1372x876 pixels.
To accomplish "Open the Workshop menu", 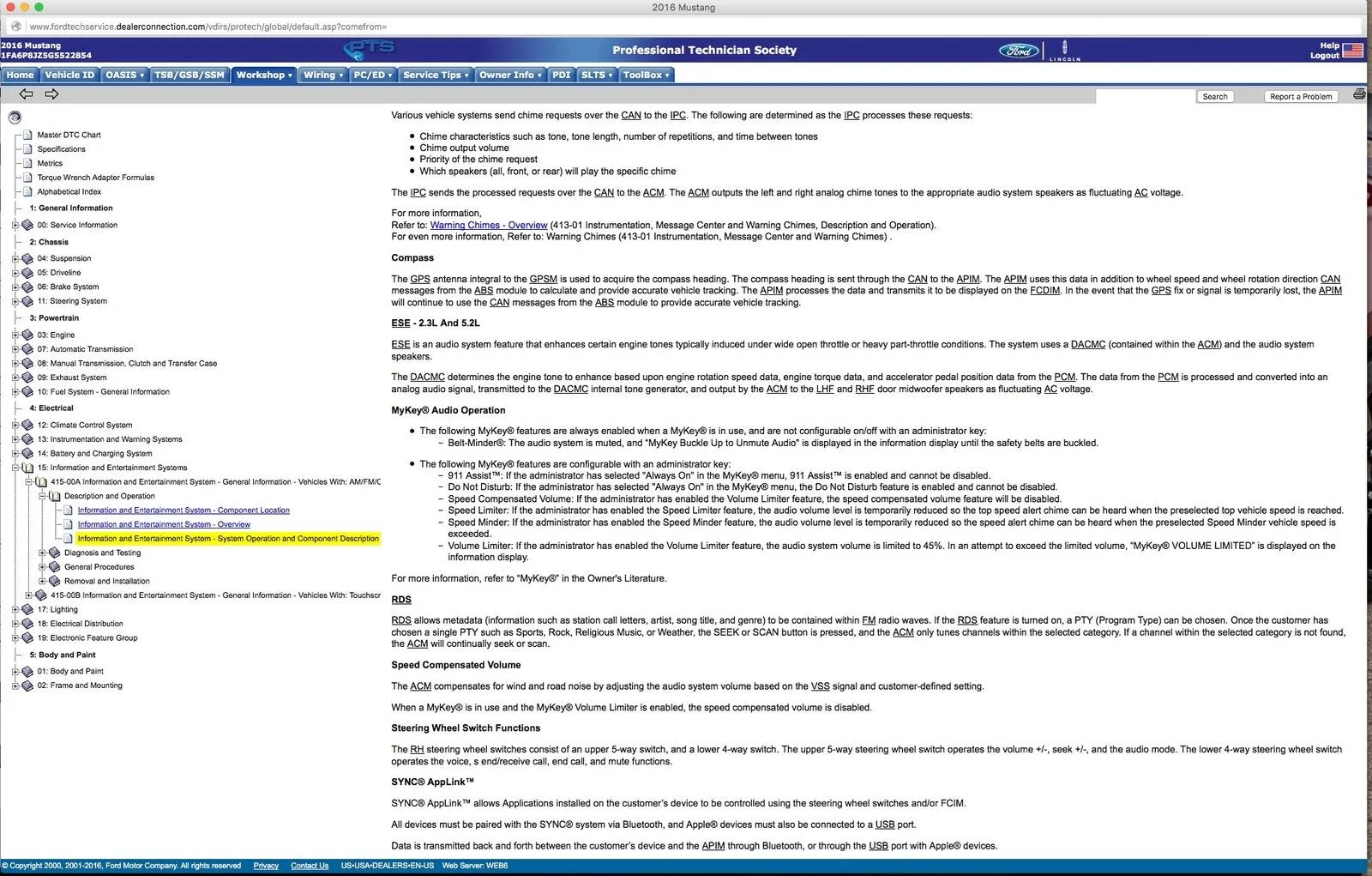I will tap(264, 75).
